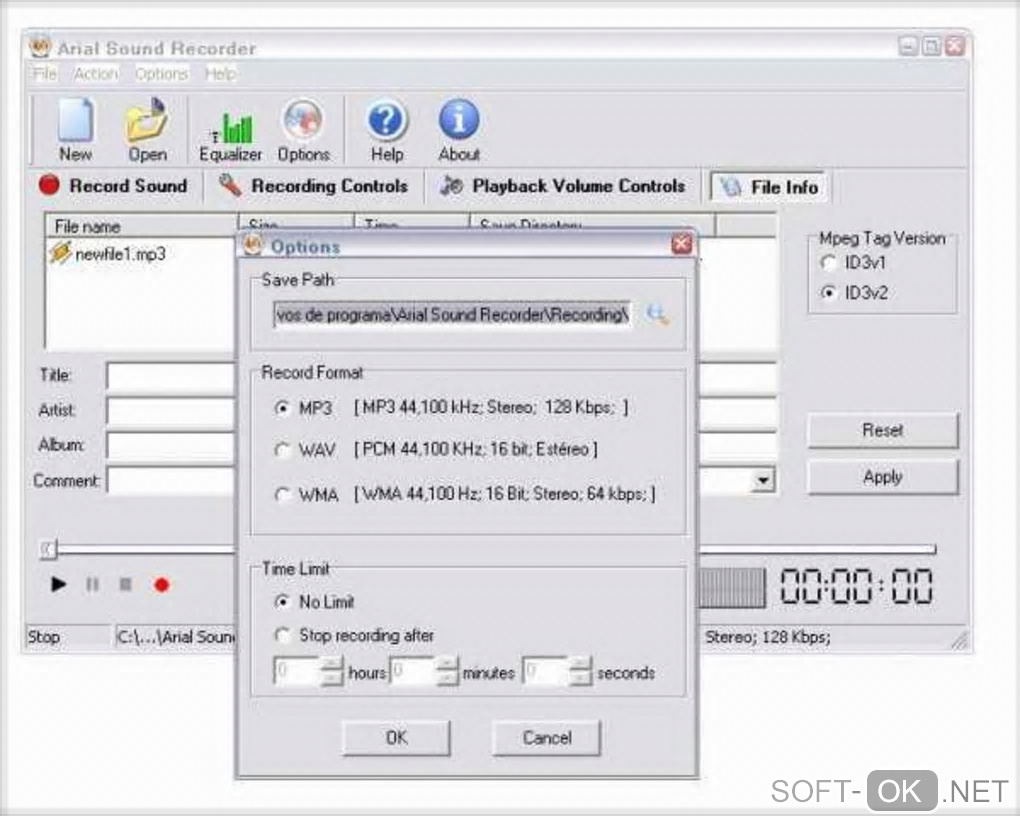Click the Album input field
This screenshot has height=816, width=1020.
(x=171, y=446)
